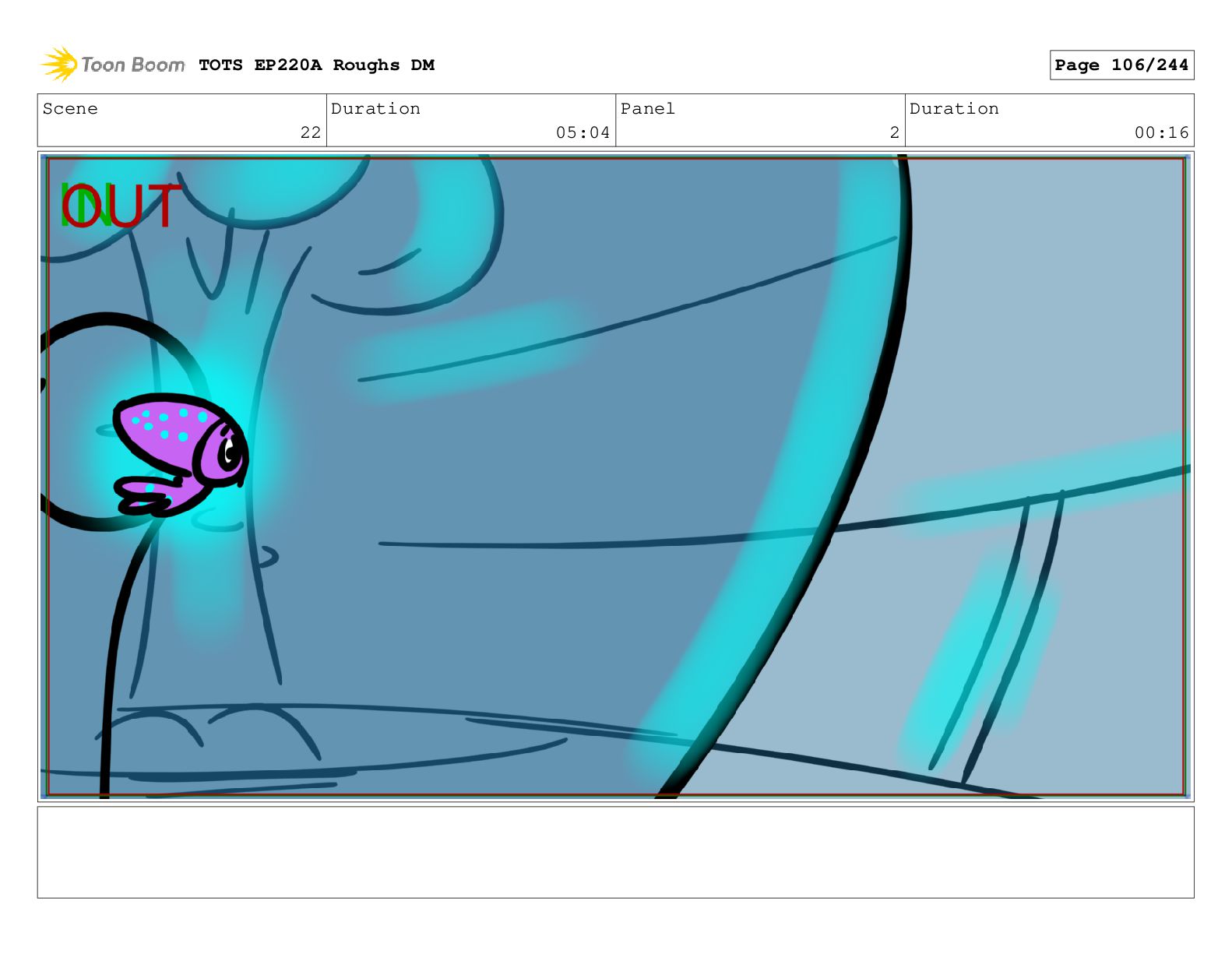Click the panel duration value "00:16"
This screenshot has width=1232, height=954.
pyautogui.click(x=1161, y=133)
